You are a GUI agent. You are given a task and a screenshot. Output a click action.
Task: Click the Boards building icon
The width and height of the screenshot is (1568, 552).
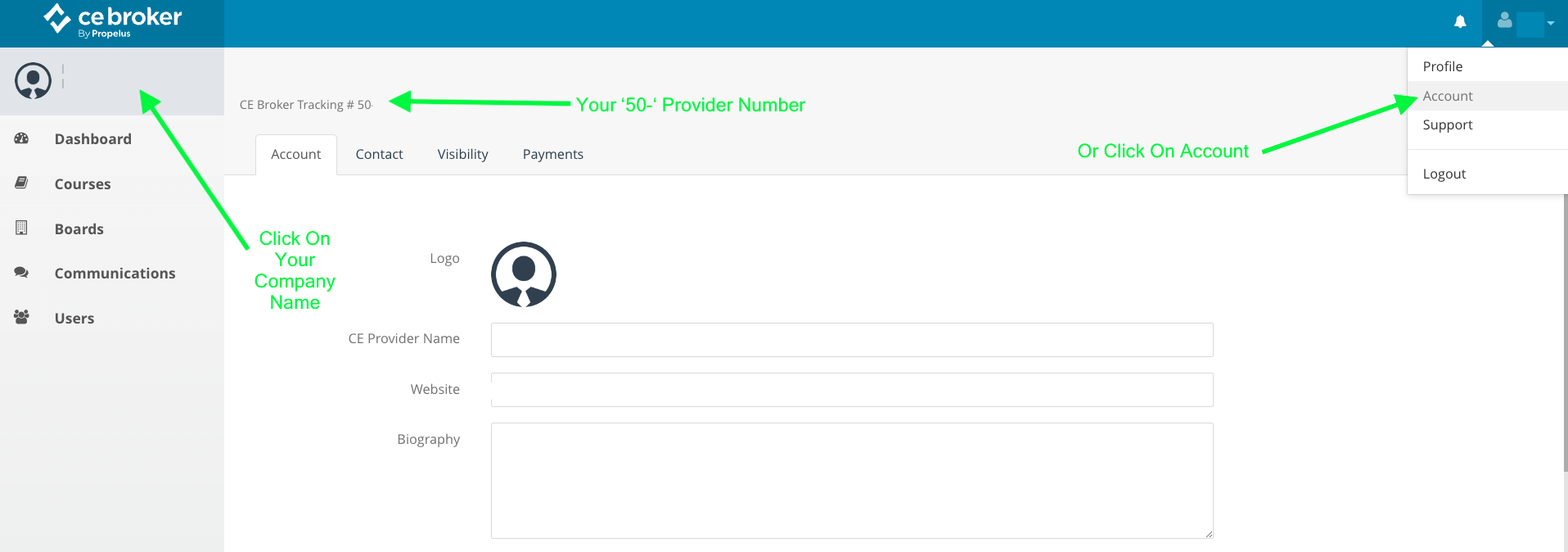22,228
